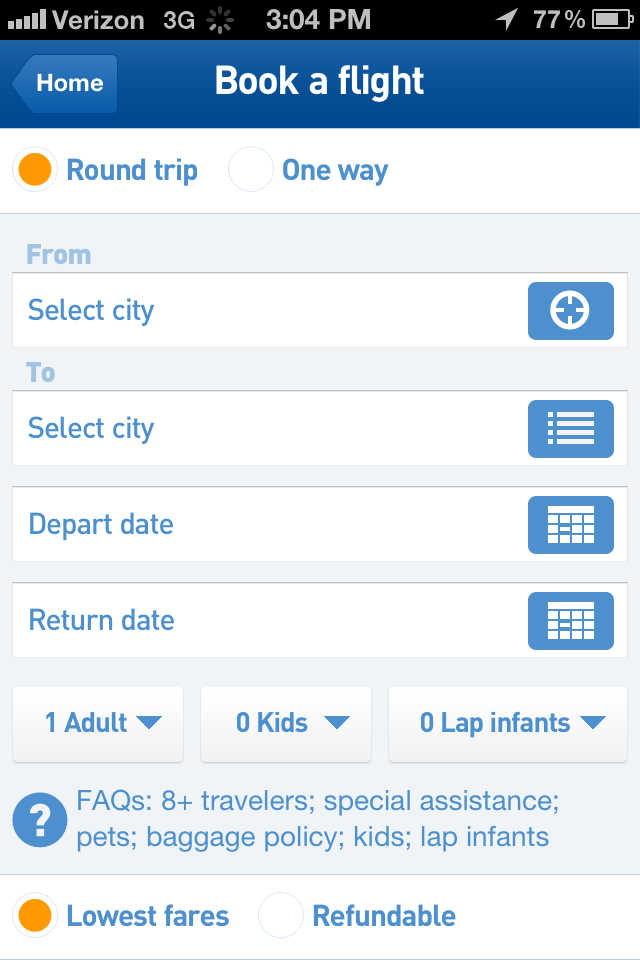Select the Round trip option
The width and height of the screenshot is (640, 960).
tap(35, 171)
